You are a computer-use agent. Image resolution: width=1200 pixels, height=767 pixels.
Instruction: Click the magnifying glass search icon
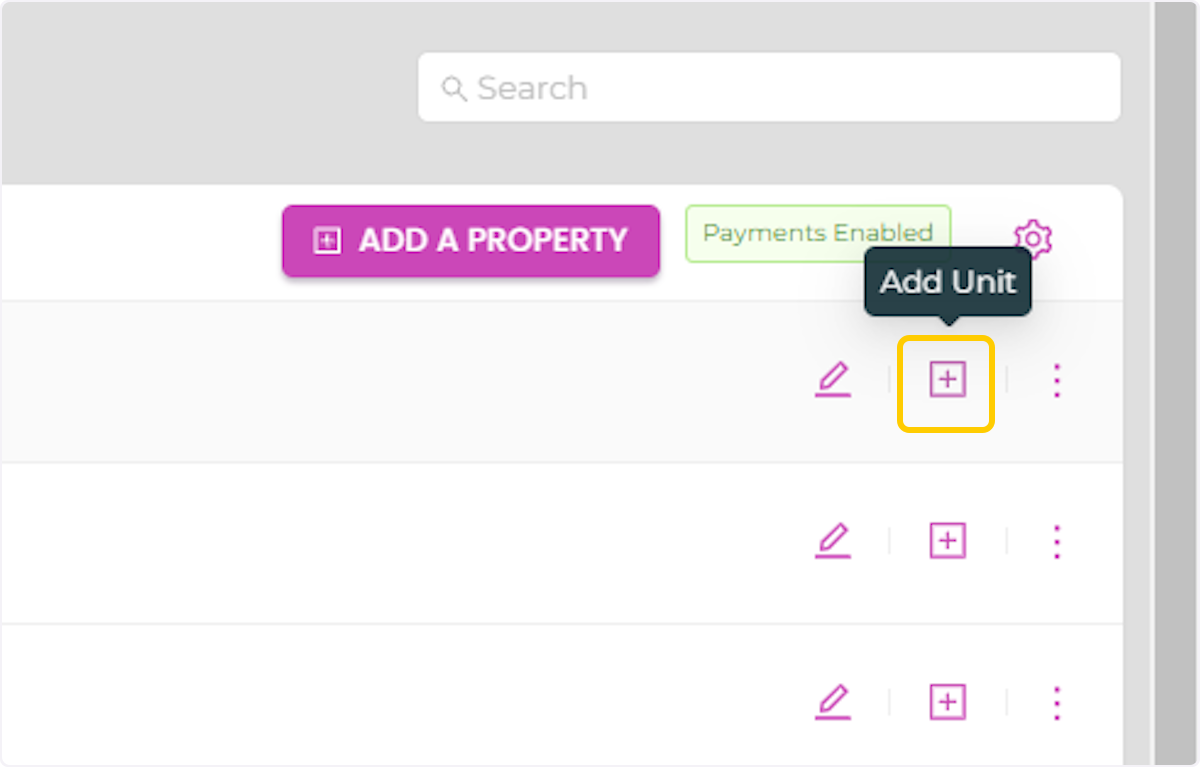[x=454, y=89]
